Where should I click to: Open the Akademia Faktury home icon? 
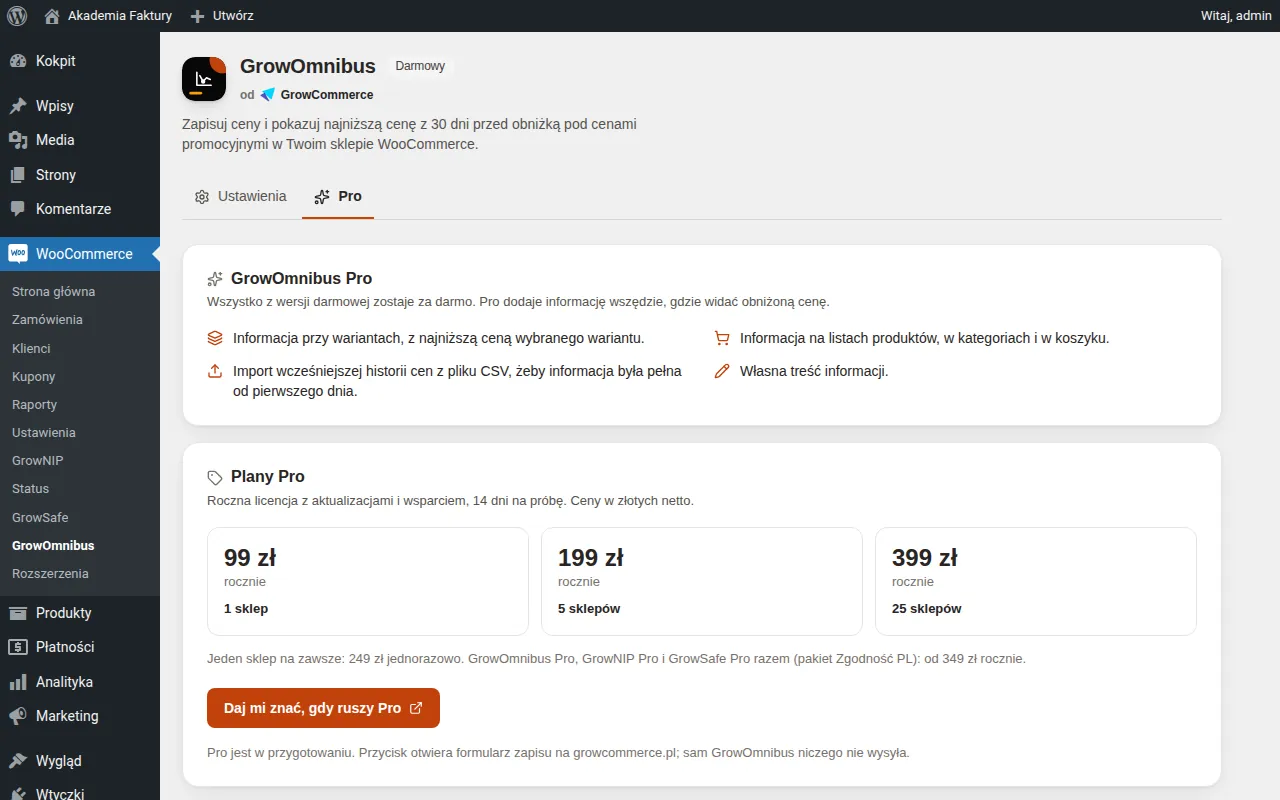[x=52, y=16]
